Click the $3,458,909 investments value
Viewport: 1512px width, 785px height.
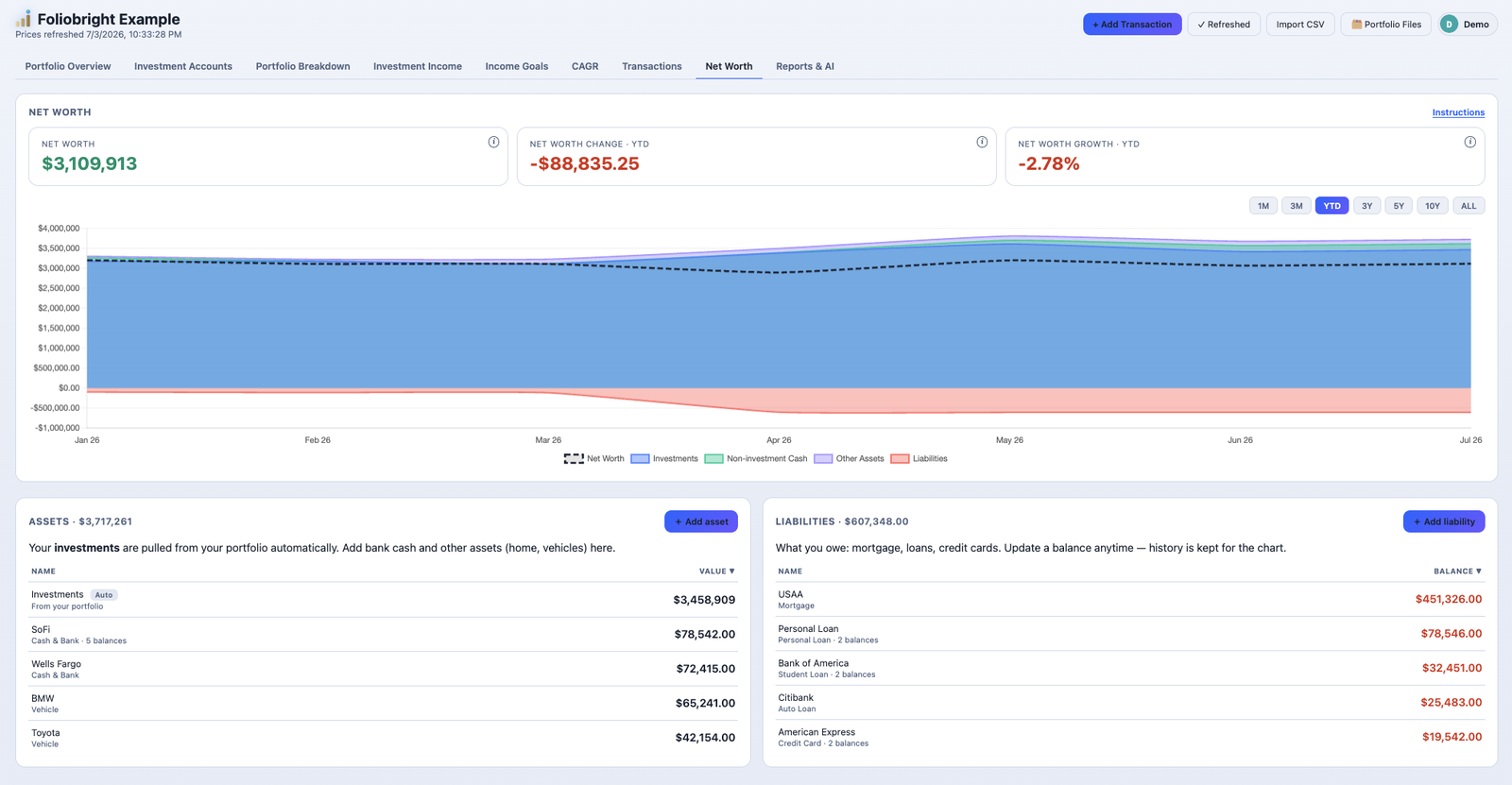coord(704,600)
